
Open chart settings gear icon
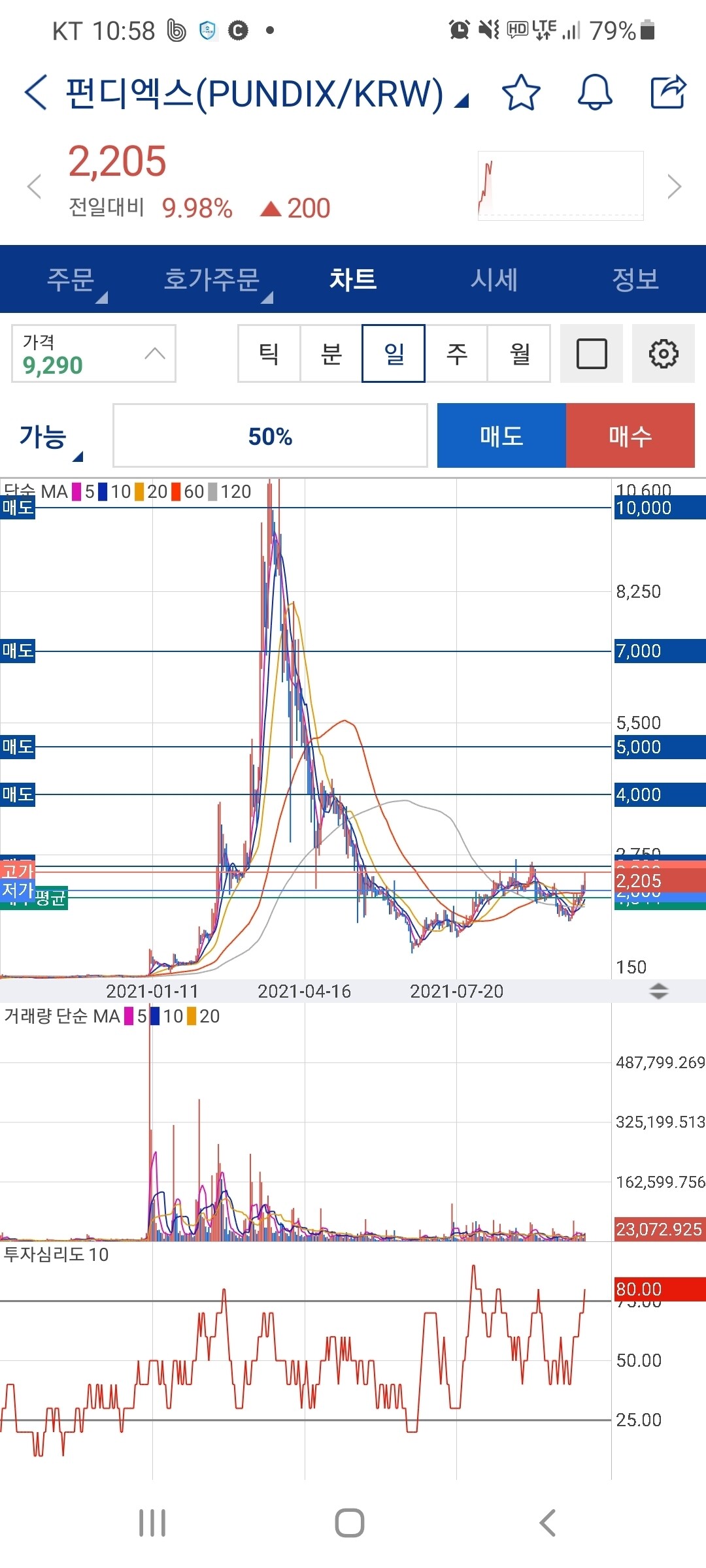point(663,353)
